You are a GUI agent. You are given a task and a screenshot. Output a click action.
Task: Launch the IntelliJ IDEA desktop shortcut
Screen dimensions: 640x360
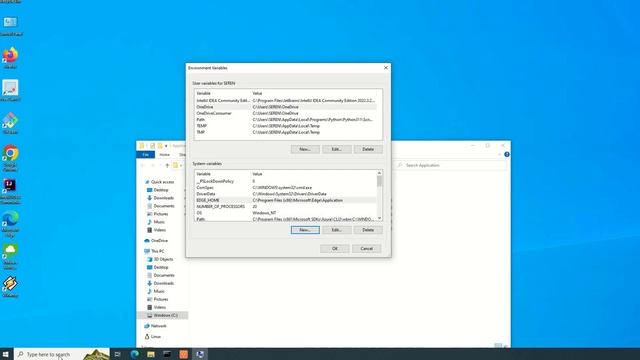[10, 191]
